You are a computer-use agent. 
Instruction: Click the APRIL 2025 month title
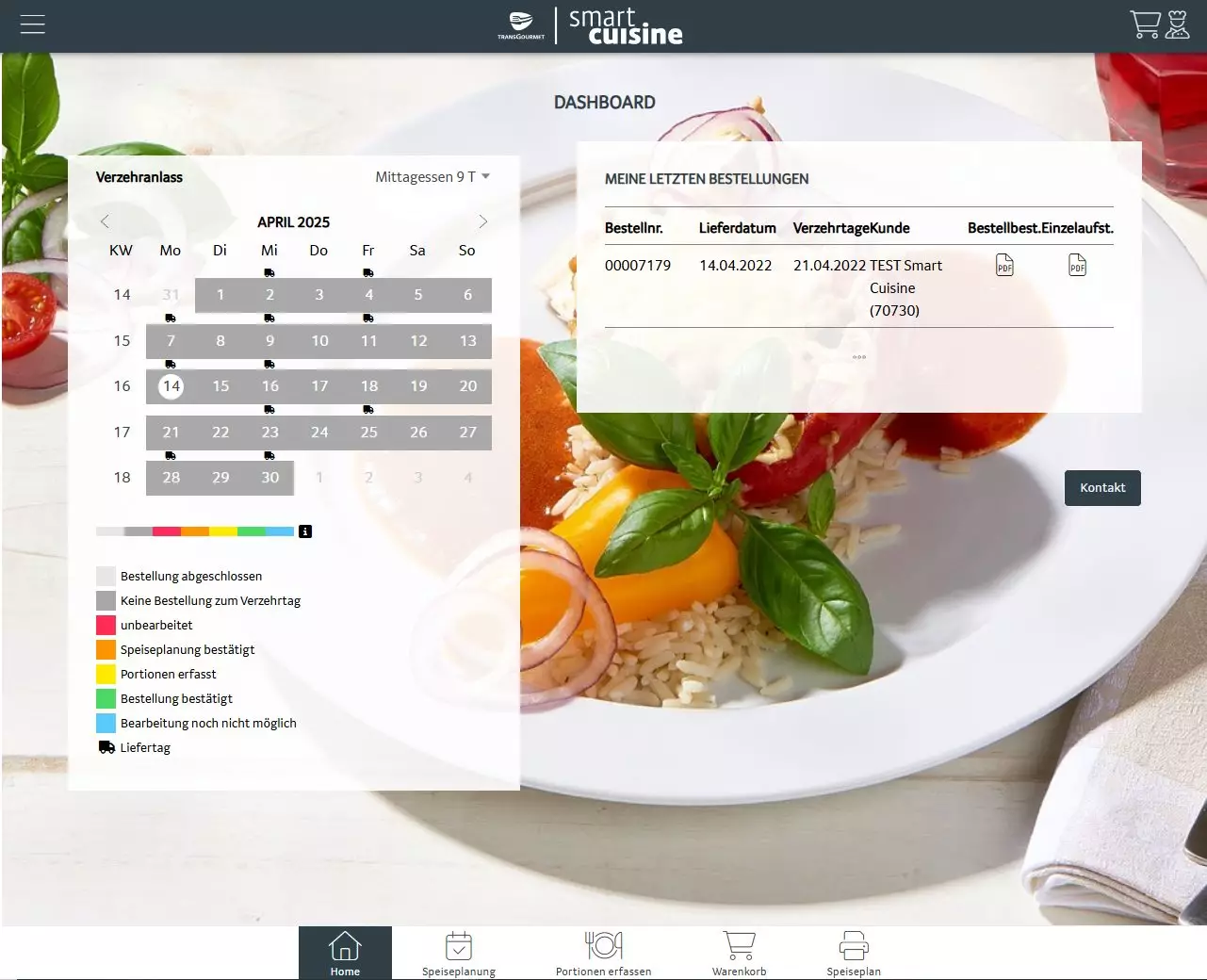click(294, 222)
